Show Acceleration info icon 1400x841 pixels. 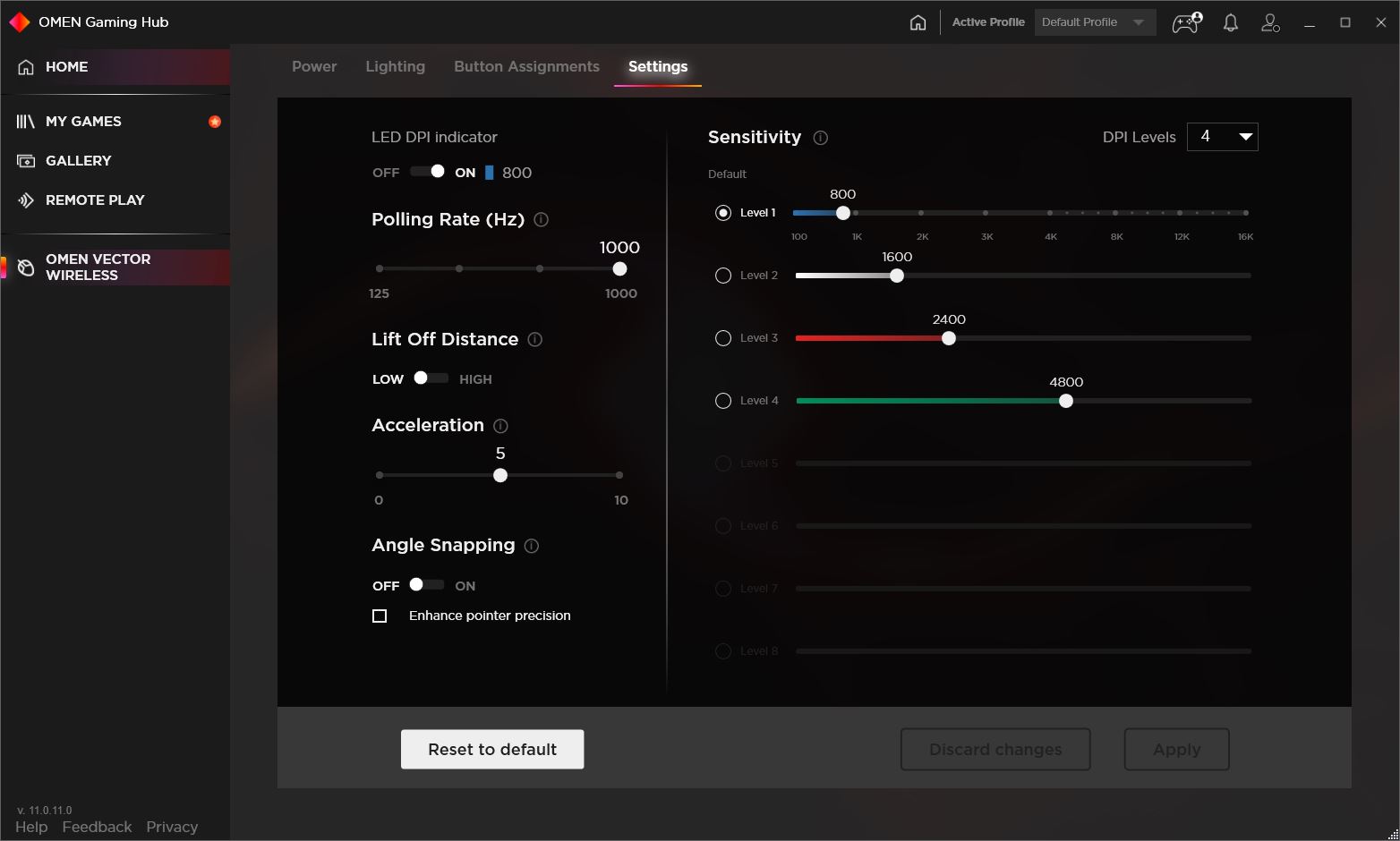coord(501,426)
